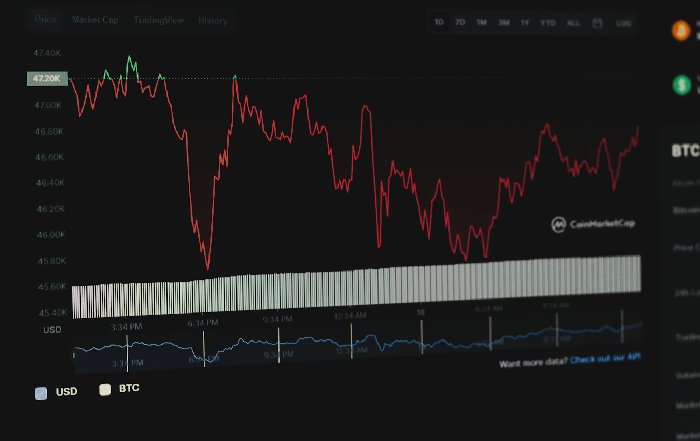Toggle the USD legend checkbox
700x441 pixels.
tap(41, 393)
